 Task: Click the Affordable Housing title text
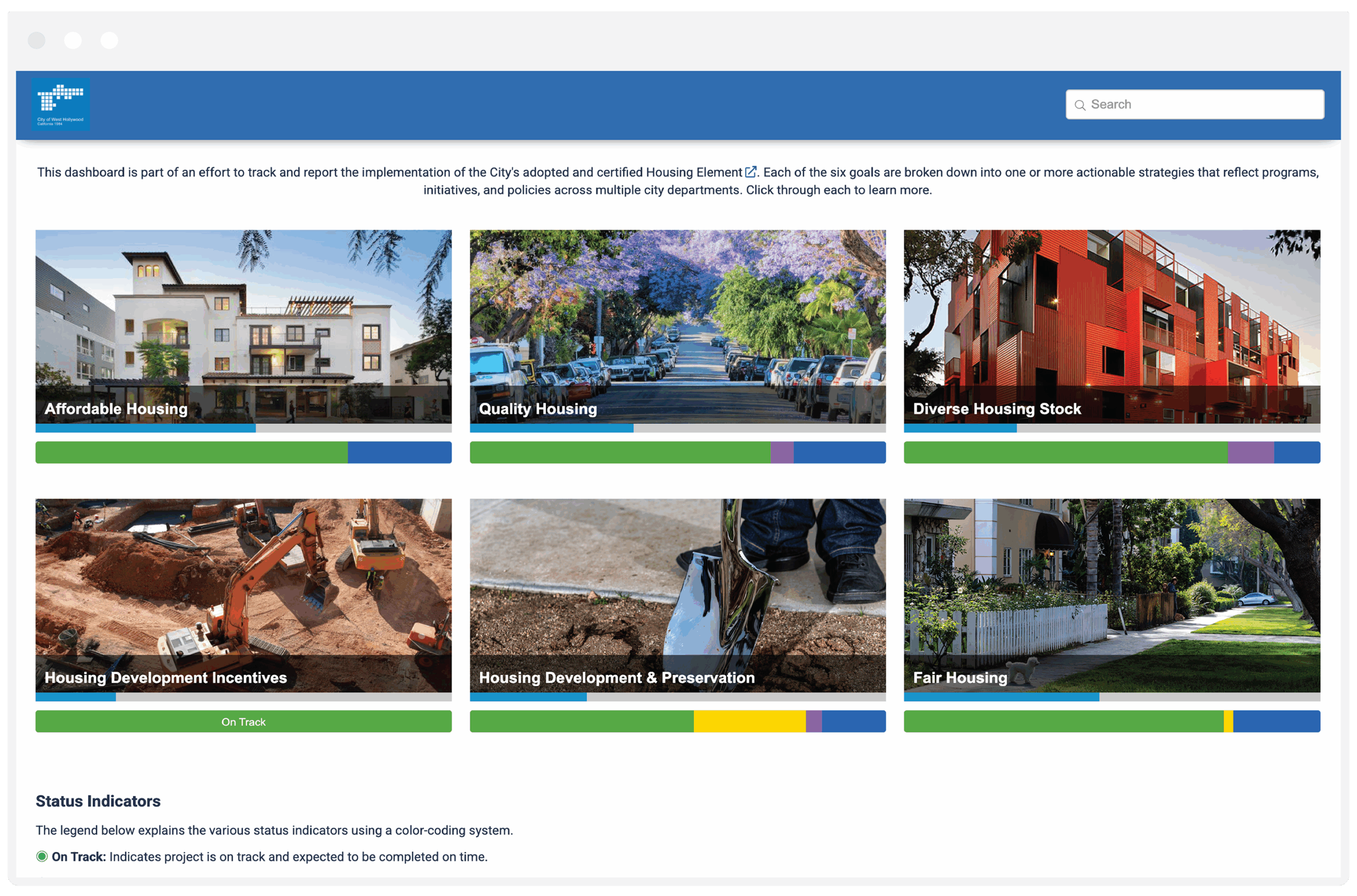tap(116, 409)
